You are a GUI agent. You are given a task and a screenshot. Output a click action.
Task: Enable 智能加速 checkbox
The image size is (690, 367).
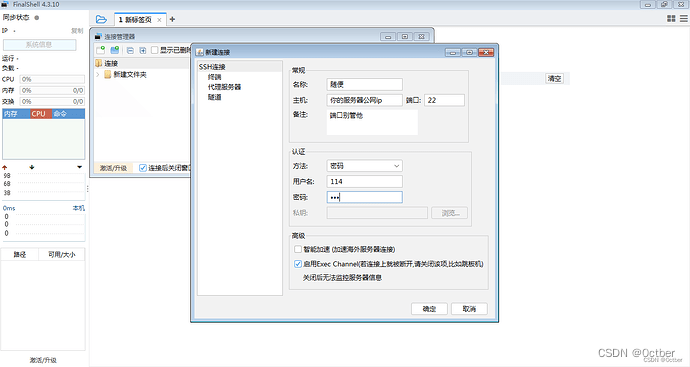(298, 249)
